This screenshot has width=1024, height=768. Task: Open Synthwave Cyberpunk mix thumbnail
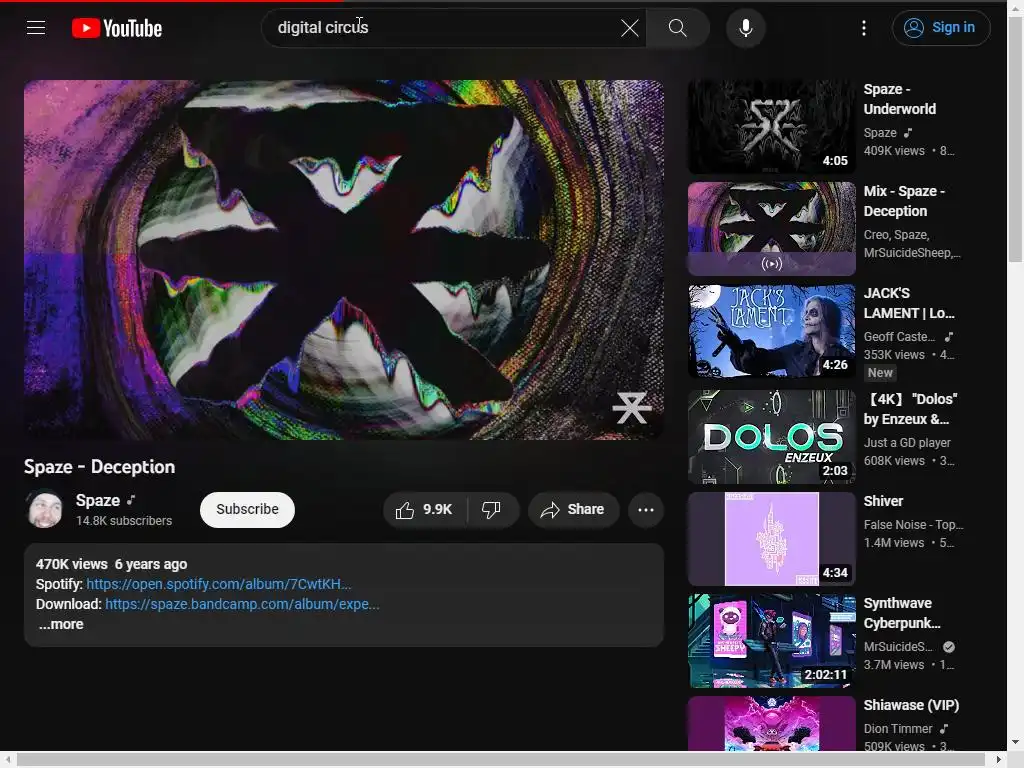click(772, 641)
